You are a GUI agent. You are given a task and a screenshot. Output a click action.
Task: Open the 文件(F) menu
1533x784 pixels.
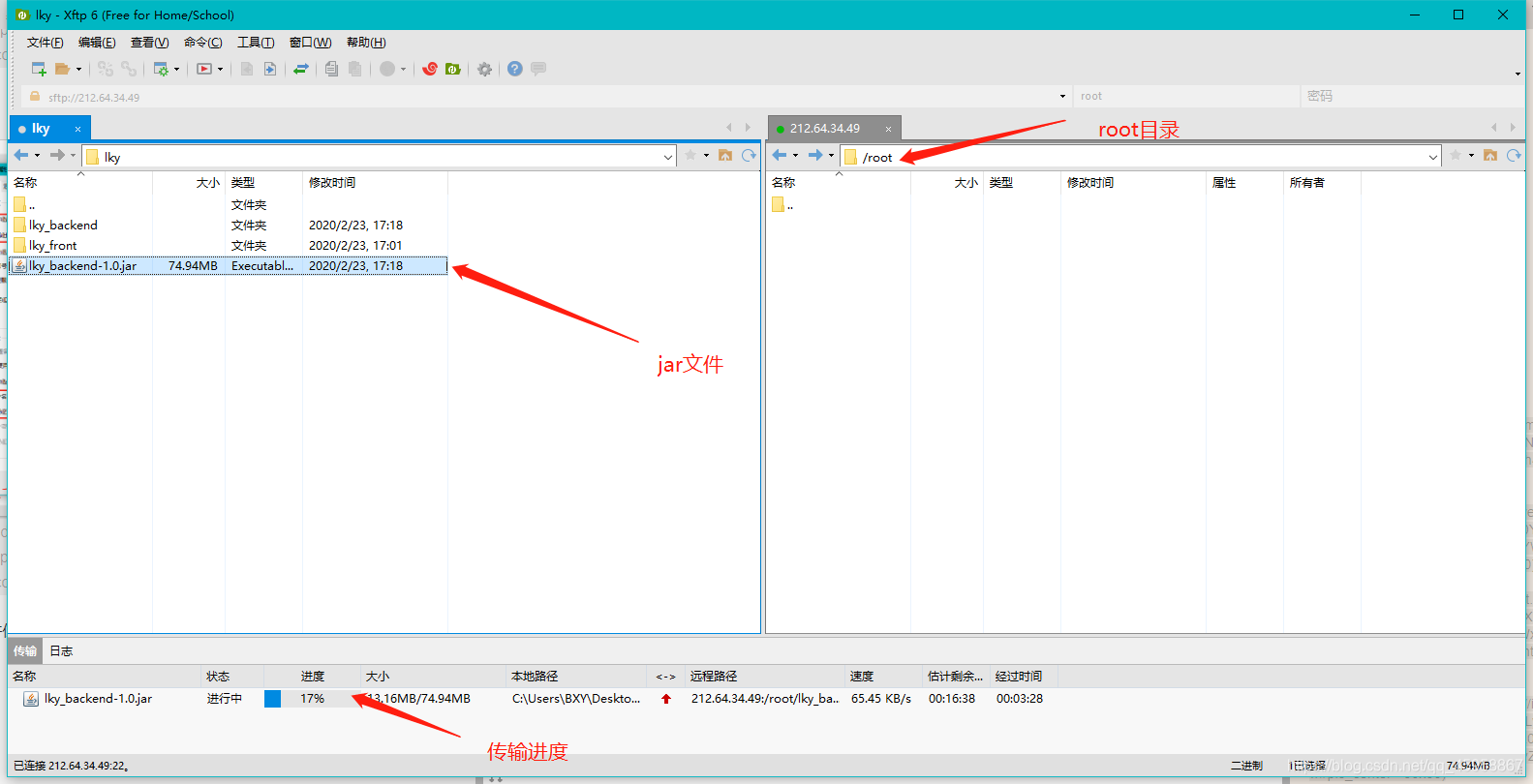click(45, 43)
